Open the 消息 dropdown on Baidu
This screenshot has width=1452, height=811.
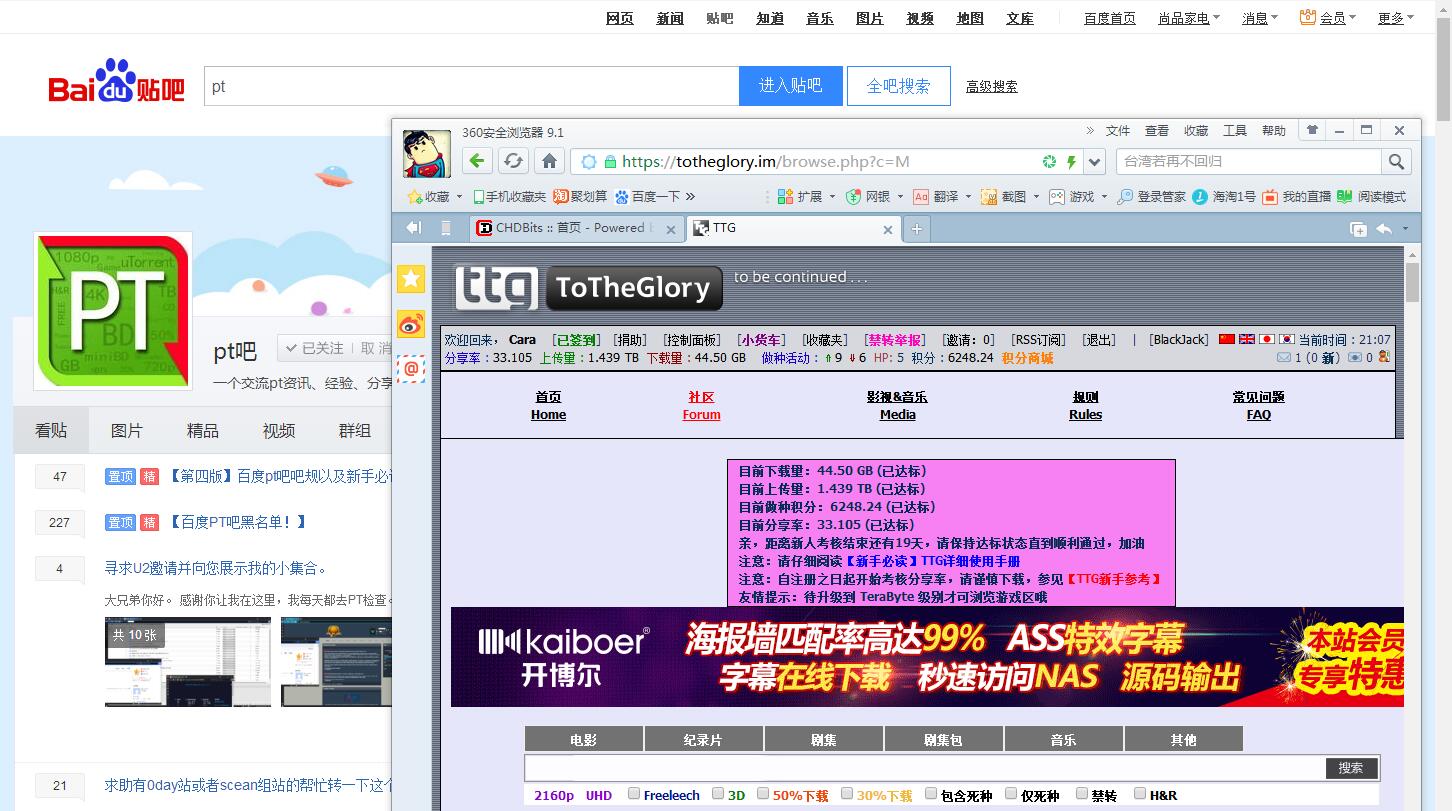[1259, 18]
